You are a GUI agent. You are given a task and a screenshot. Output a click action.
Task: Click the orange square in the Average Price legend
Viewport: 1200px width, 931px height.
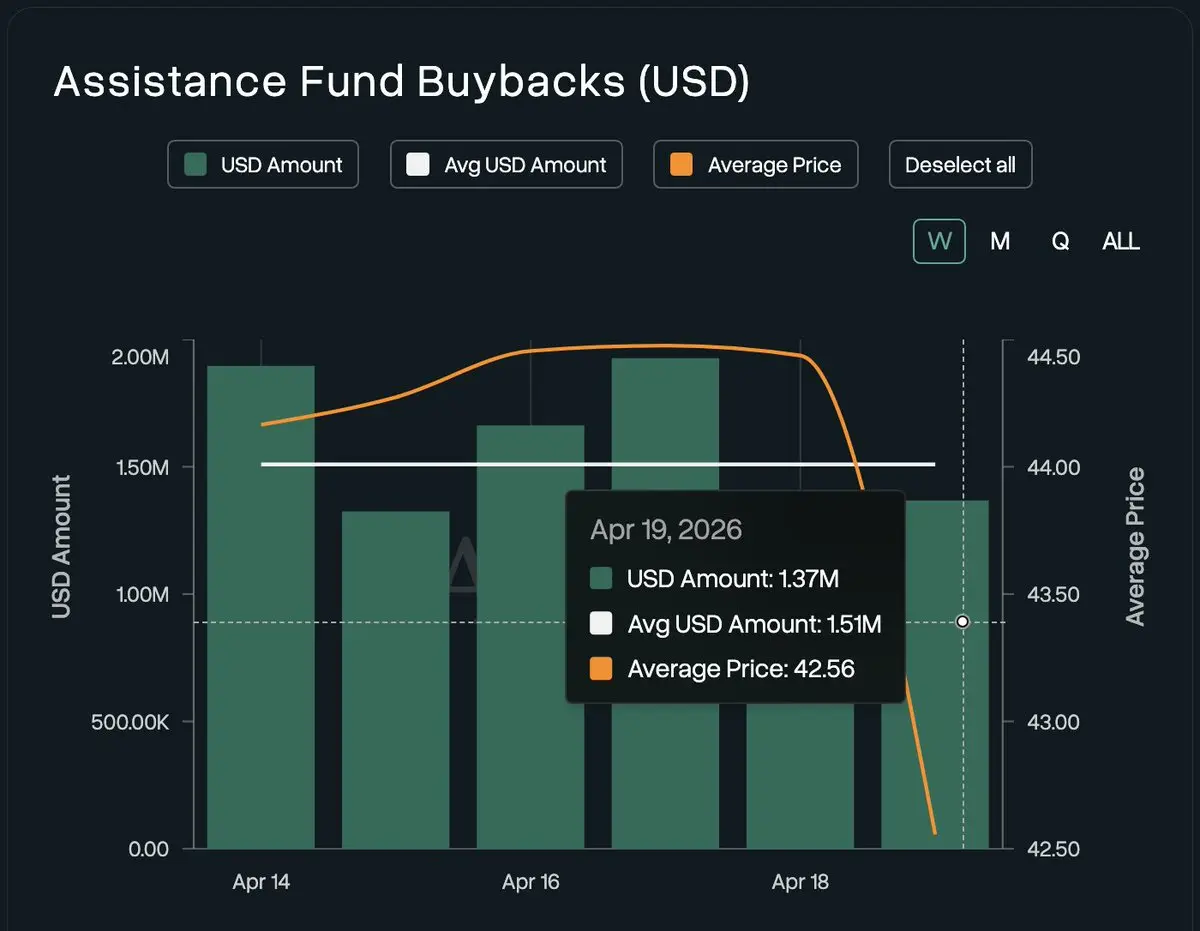[x=682, y=165]
